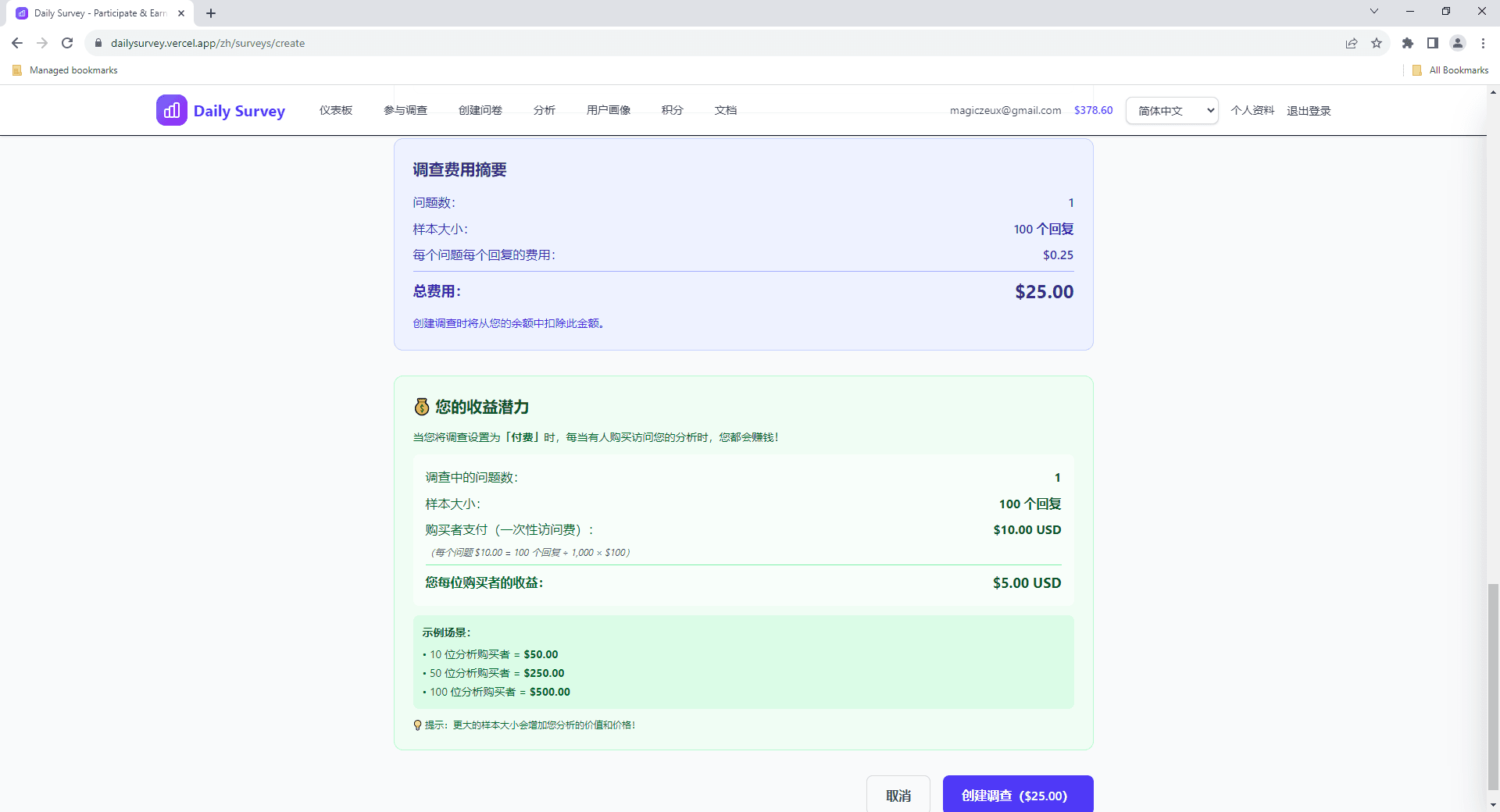
Task: Click the site security padlock icon
Action: pyautogui.click(x=98, y=43)
